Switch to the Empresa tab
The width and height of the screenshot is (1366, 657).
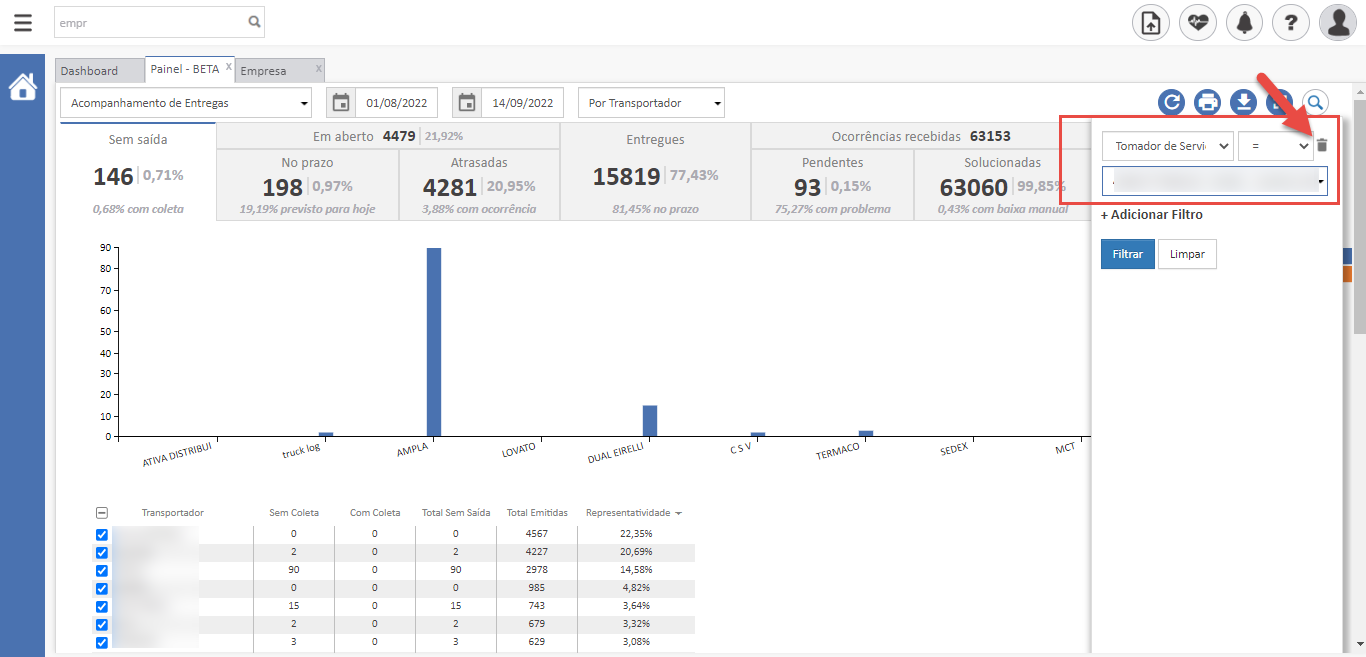pyautogui.click(x=264, y=71)
